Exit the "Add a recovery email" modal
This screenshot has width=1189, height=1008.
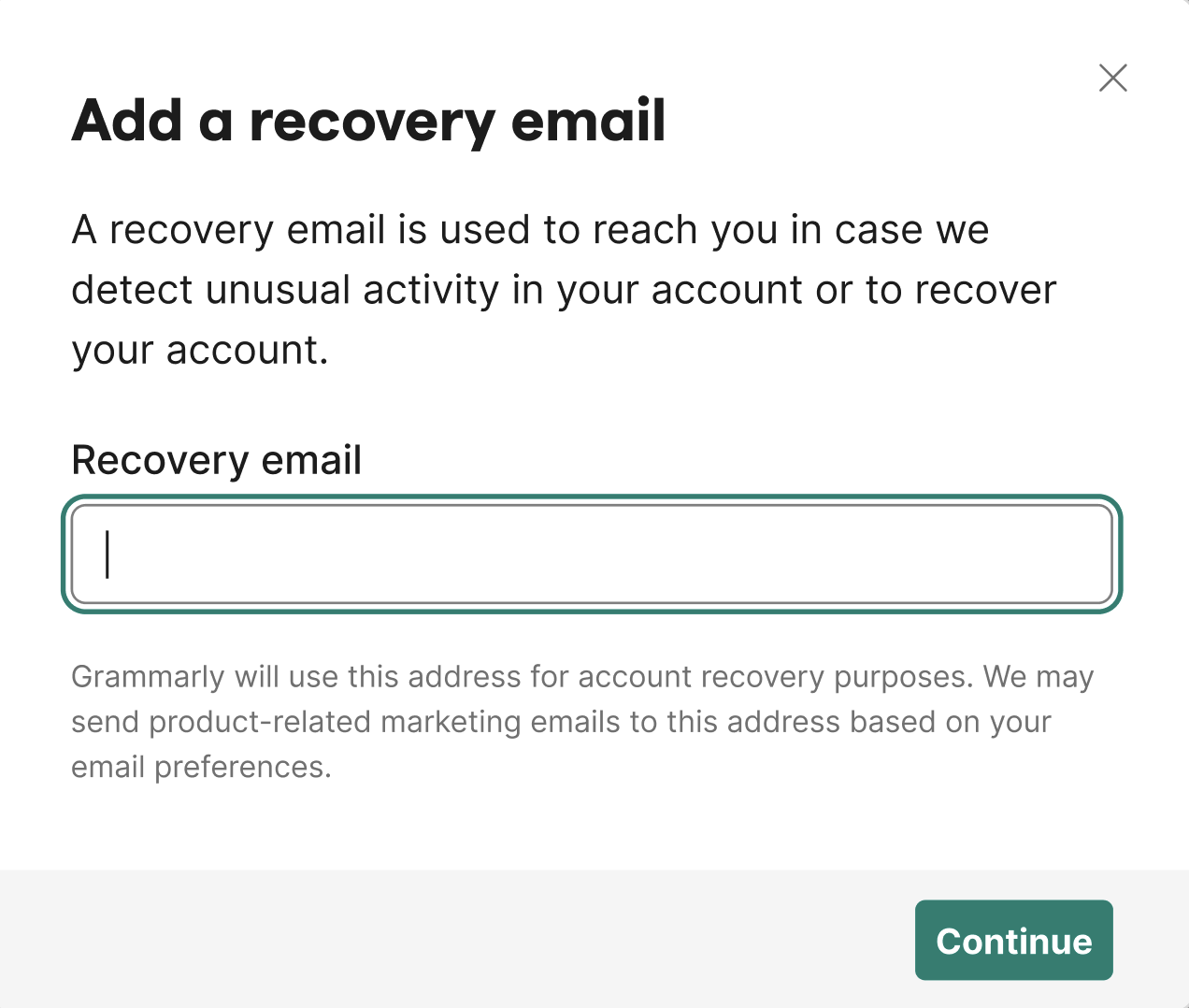pos(1112,78)
